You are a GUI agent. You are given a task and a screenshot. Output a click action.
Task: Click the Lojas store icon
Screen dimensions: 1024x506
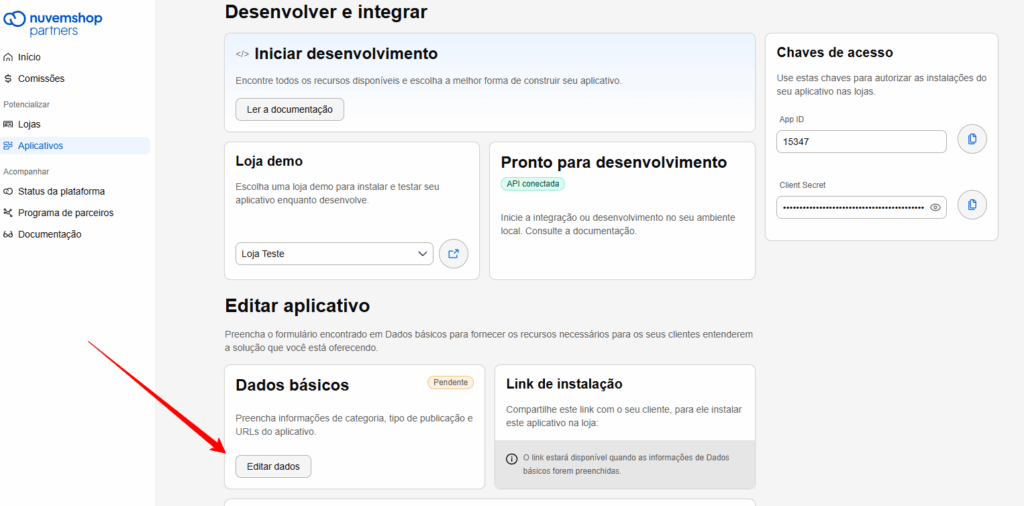coord(9,124)
